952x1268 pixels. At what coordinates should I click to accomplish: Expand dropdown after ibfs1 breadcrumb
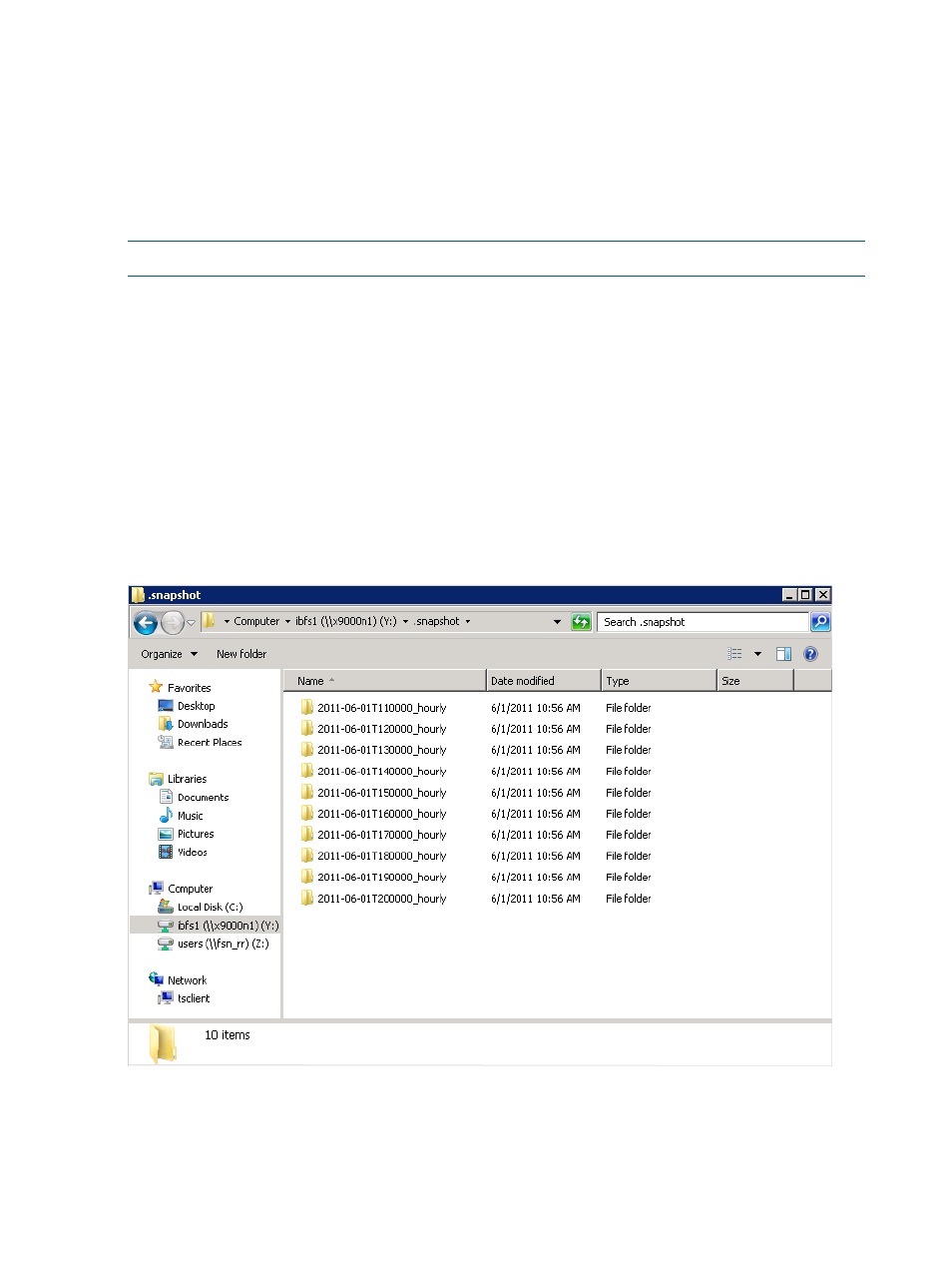405,621
